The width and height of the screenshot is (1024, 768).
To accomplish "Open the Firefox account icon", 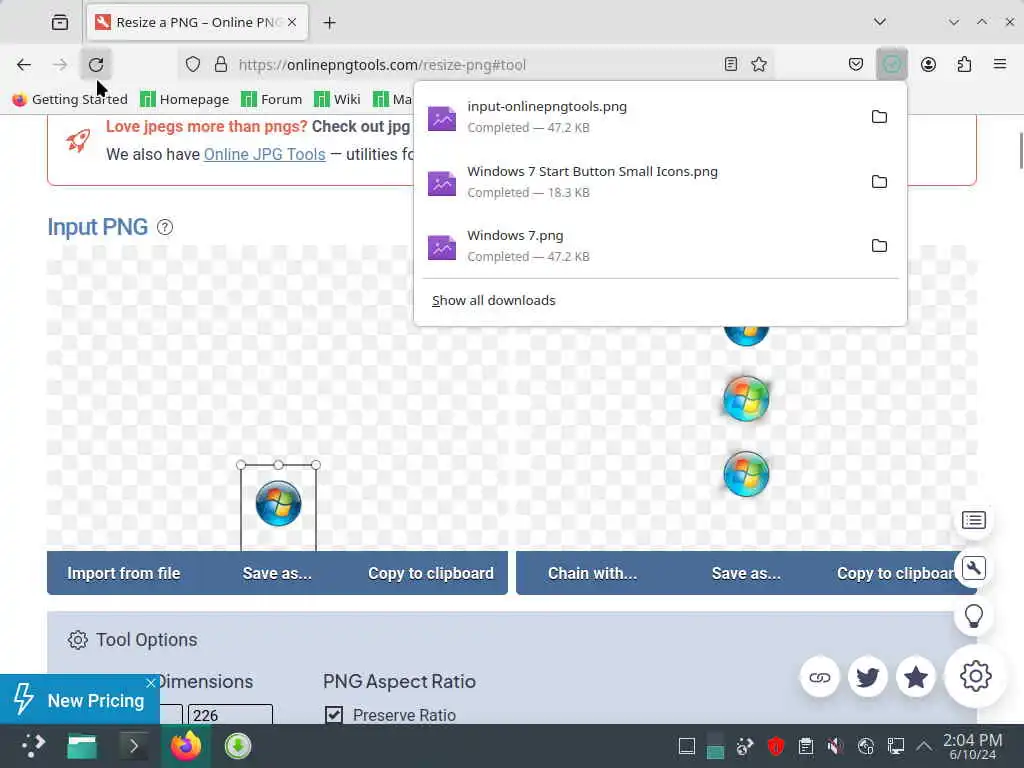I will [x=928, y=64].
